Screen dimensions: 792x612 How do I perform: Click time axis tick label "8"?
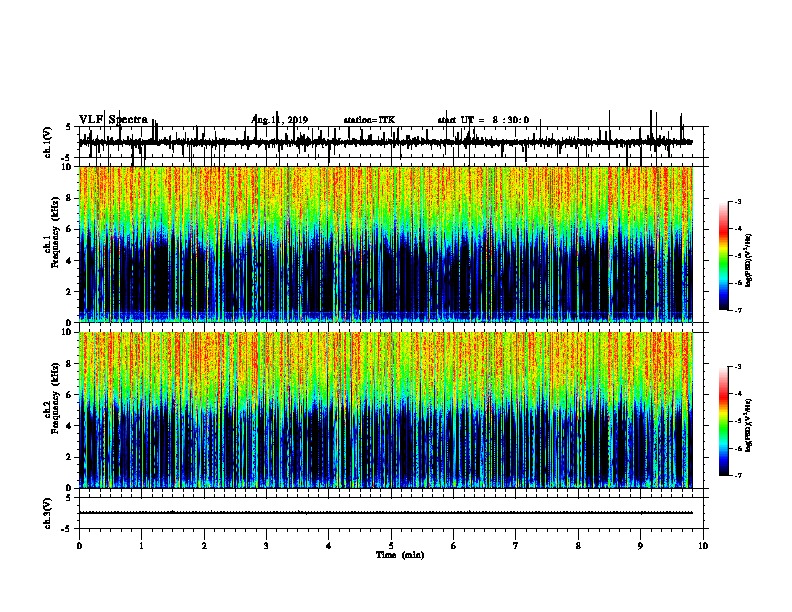point(578,546)
